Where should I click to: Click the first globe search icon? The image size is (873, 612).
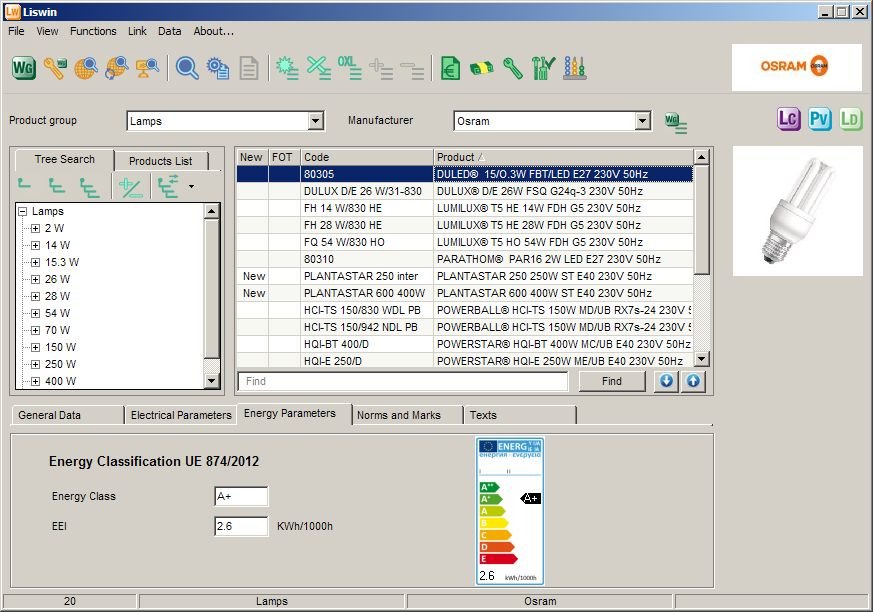click(86, 68)
